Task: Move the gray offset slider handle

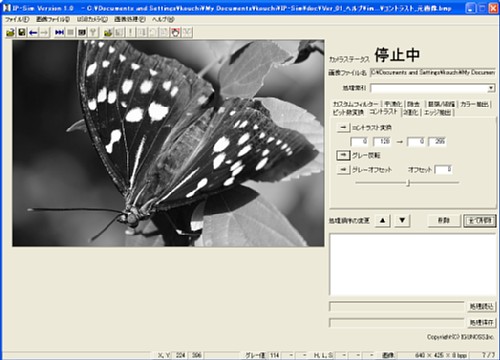Action: (x=408, y=183)
